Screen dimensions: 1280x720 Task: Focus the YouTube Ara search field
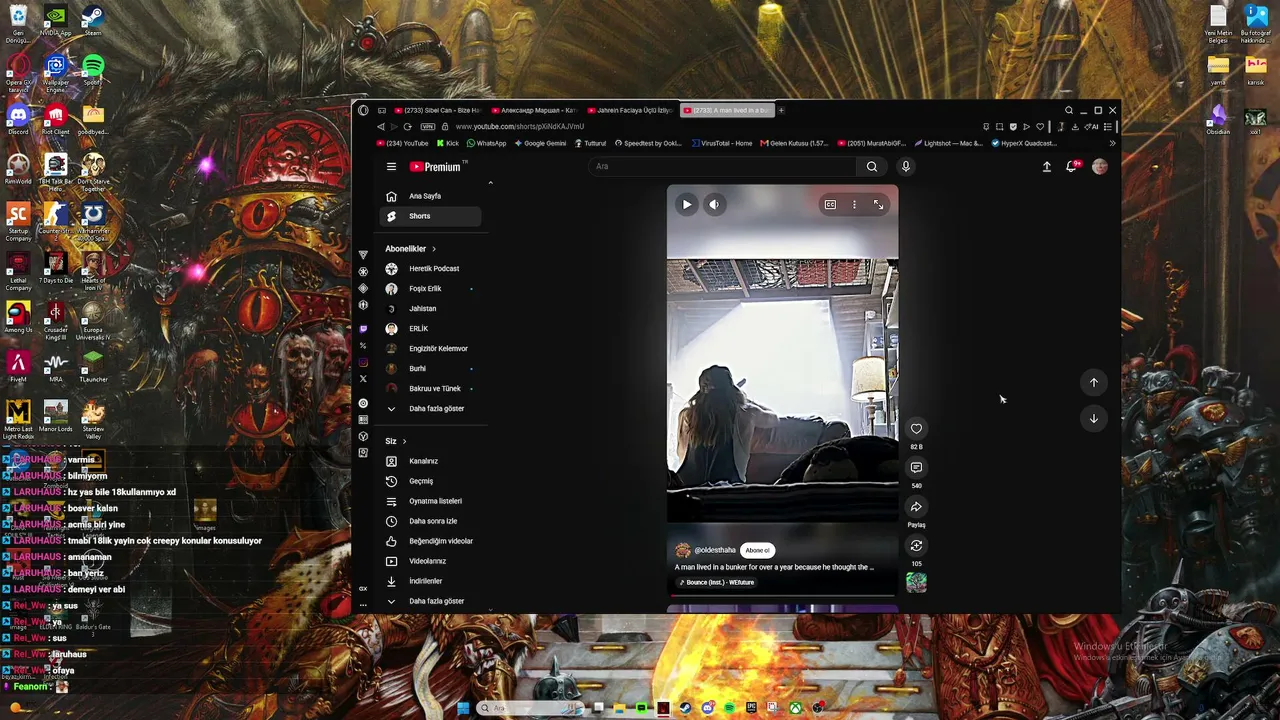click(x=722, y=167)
